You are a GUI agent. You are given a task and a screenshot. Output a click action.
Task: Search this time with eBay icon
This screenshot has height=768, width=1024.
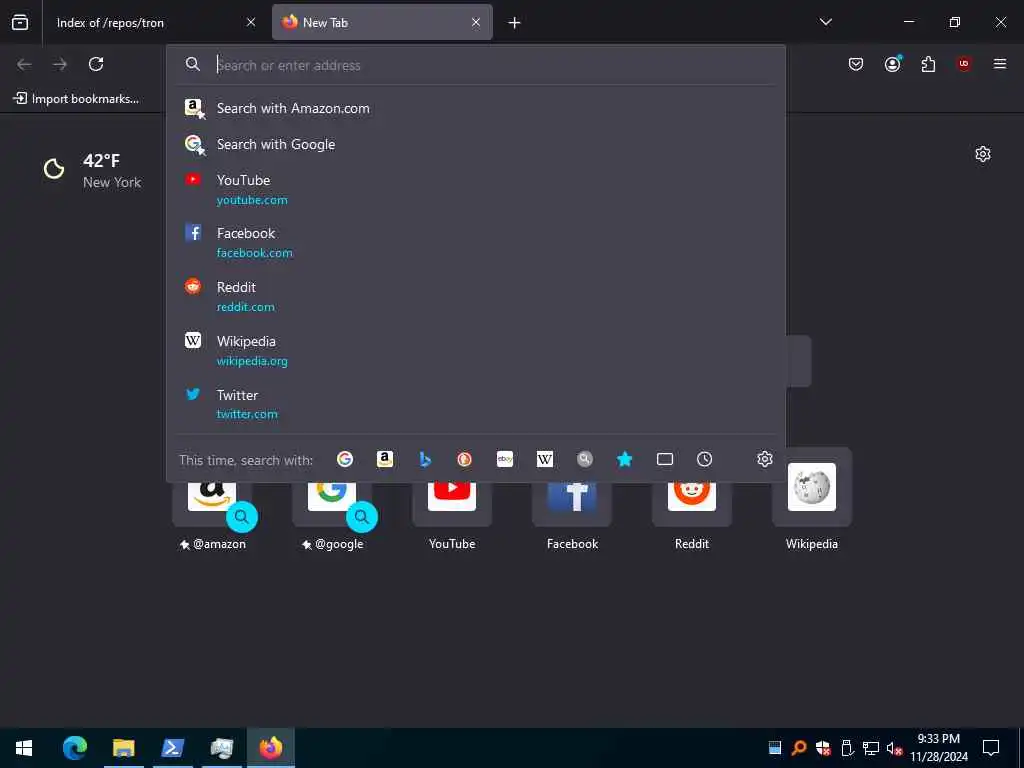pyautogui.click(x=505, y=460)
